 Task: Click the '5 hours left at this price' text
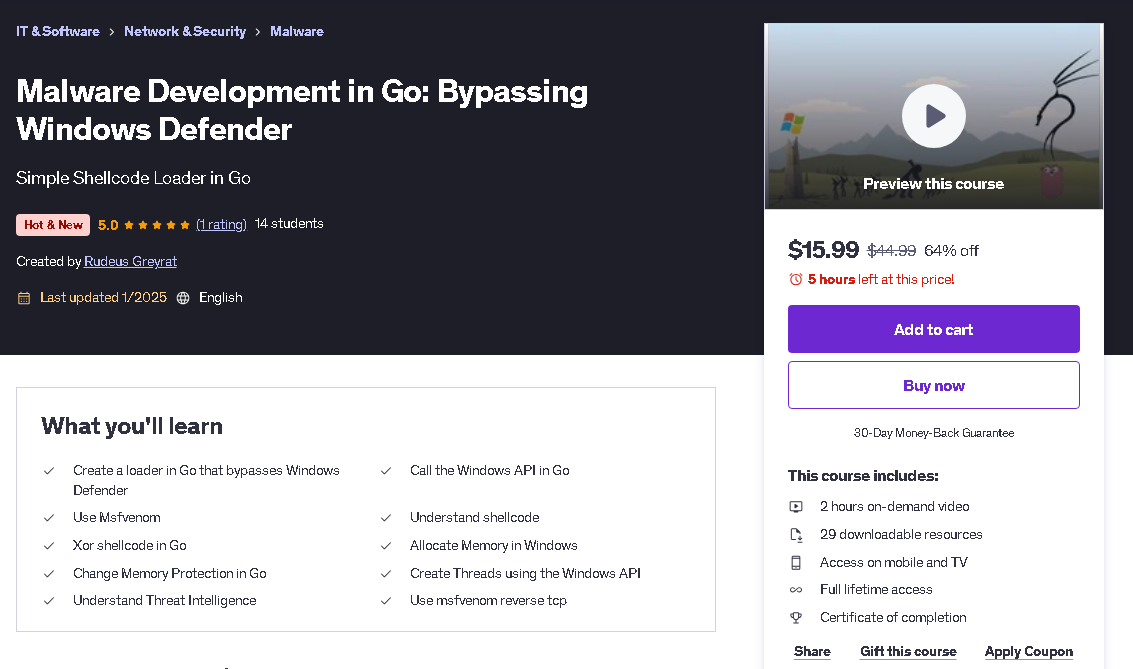(x=881, y=279)
